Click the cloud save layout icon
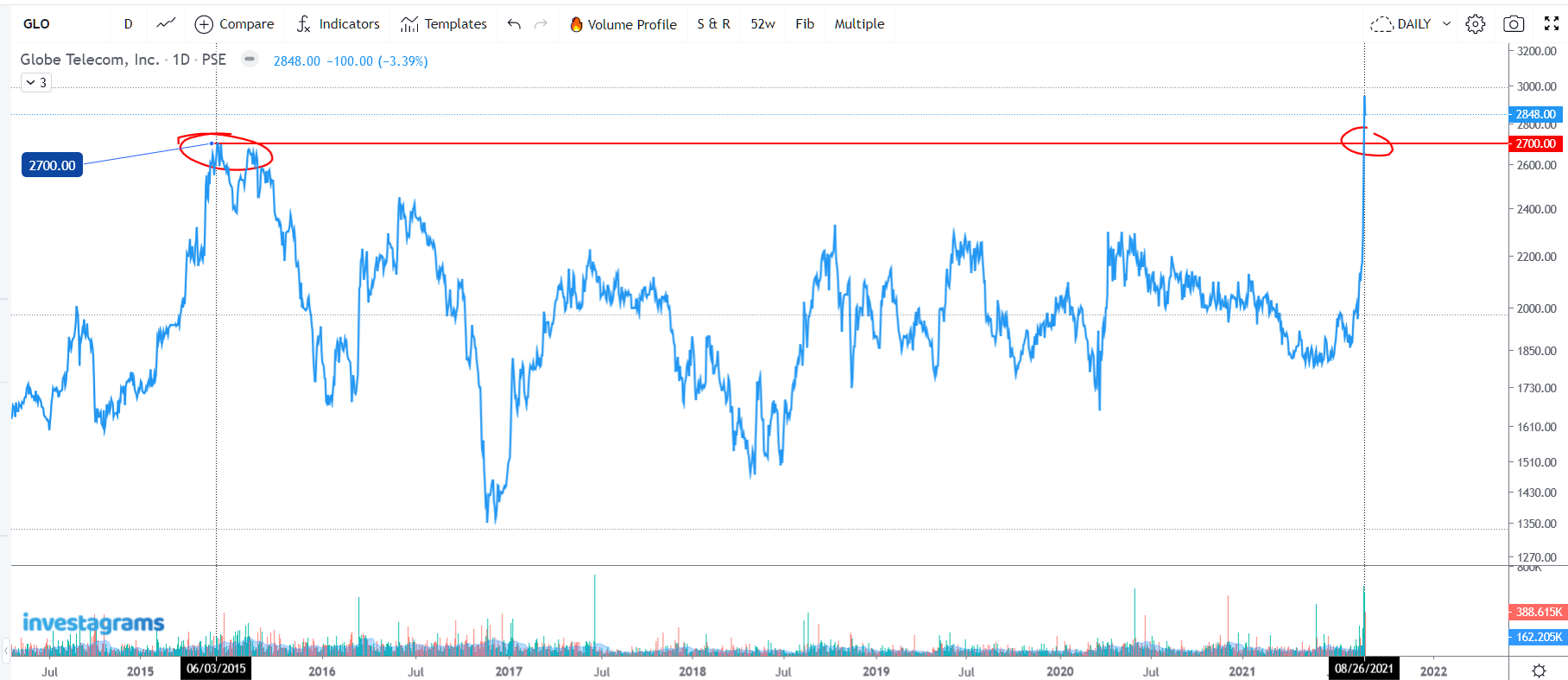Screen dimensions: 1568x680 click(x=1381, y=24)
